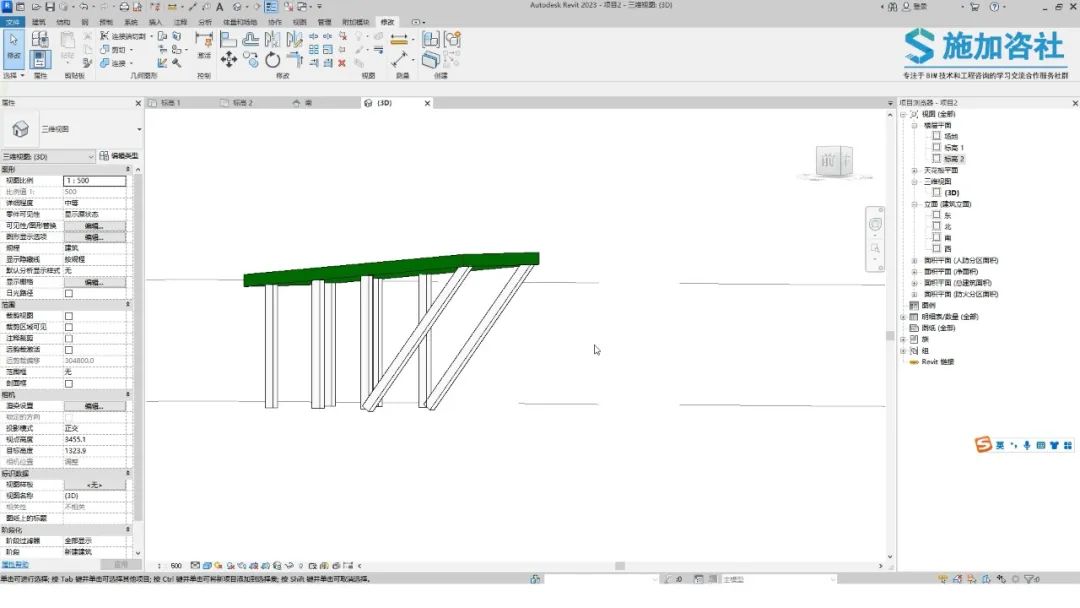The width and height of the screenshot is (1080, 608).
Task: Expand 面积平面 (人防分区面积) node
Action: click(x=915, y=260)
